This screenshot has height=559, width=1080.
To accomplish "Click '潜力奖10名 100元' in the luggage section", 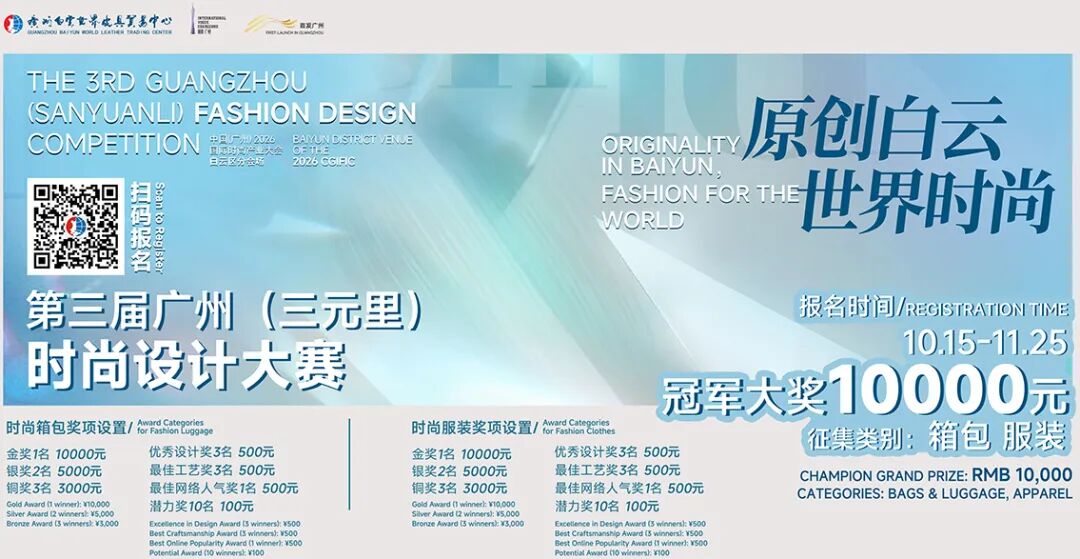I will tap(201, 507).
